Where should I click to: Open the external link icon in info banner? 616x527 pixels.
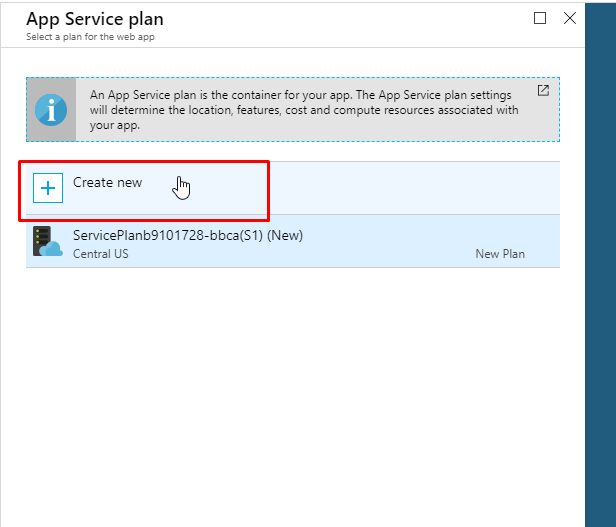point(543,91)
